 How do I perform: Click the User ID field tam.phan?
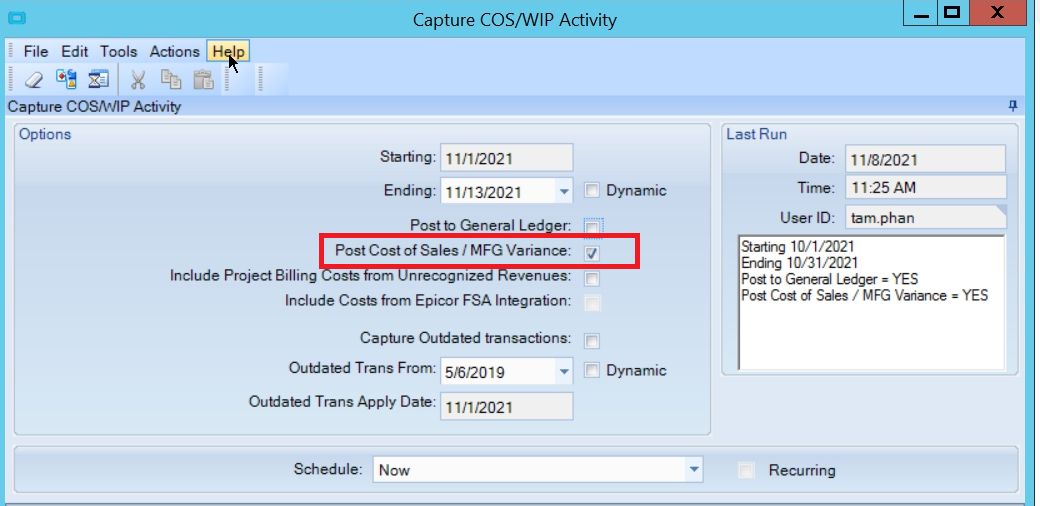click(926, 218)
